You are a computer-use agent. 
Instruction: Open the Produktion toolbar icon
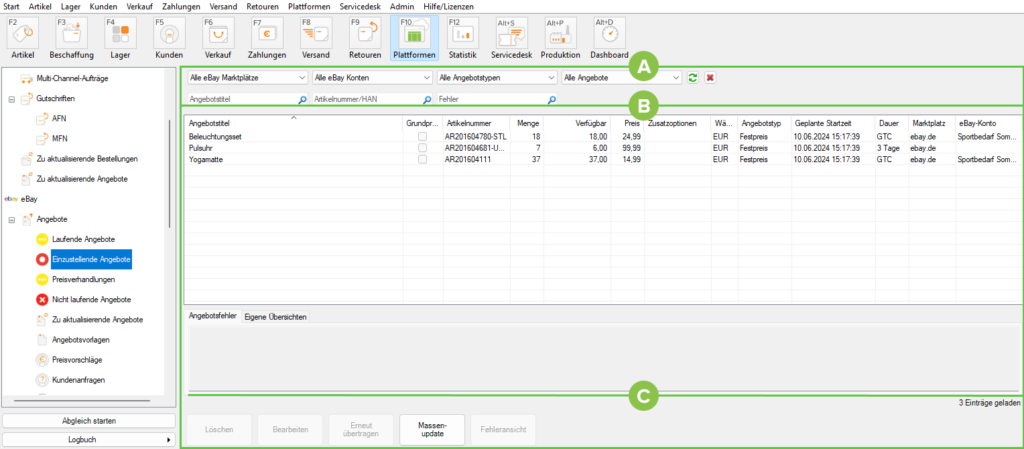(560, 37)
